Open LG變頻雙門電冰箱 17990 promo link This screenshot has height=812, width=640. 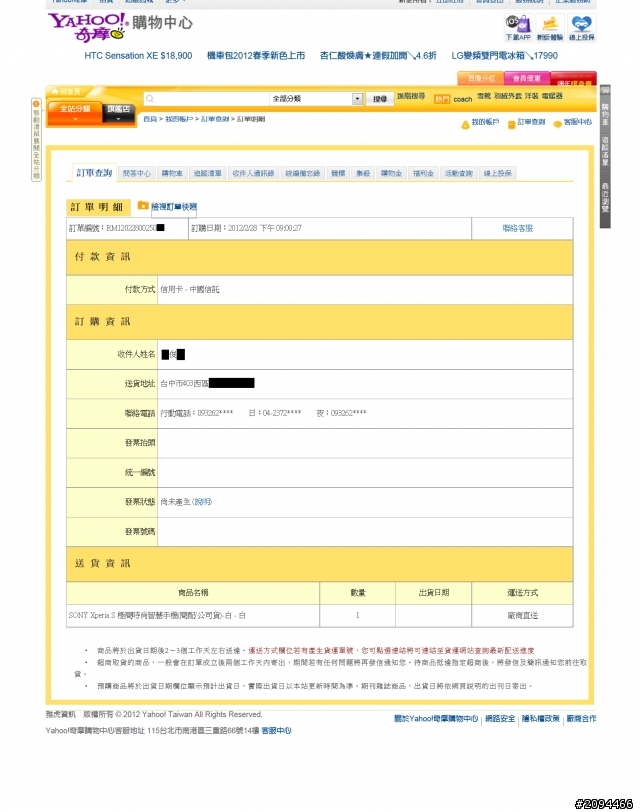tap(504, 55)
